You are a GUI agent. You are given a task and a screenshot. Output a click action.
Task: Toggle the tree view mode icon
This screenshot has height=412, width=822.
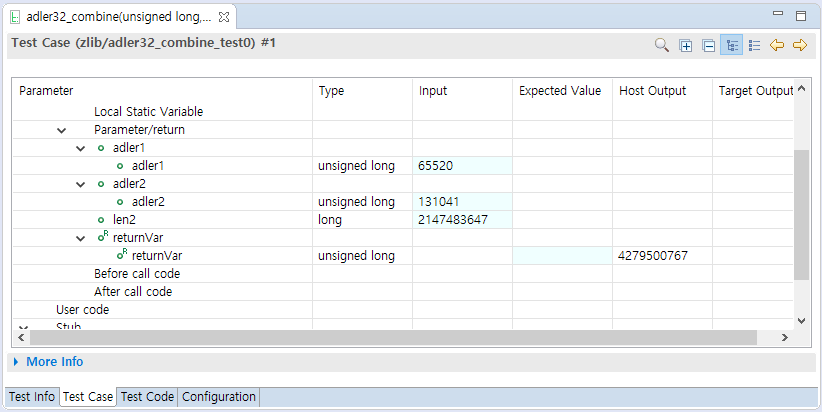731,45
